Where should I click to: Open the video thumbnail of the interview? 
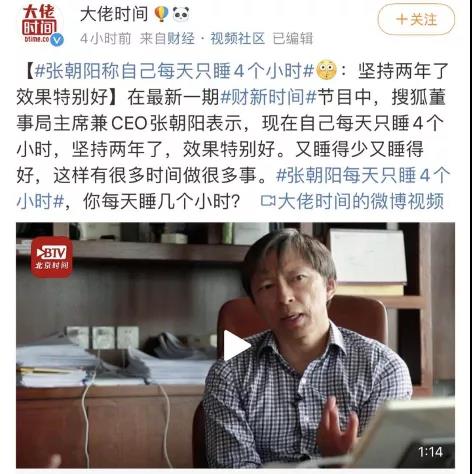235,345
